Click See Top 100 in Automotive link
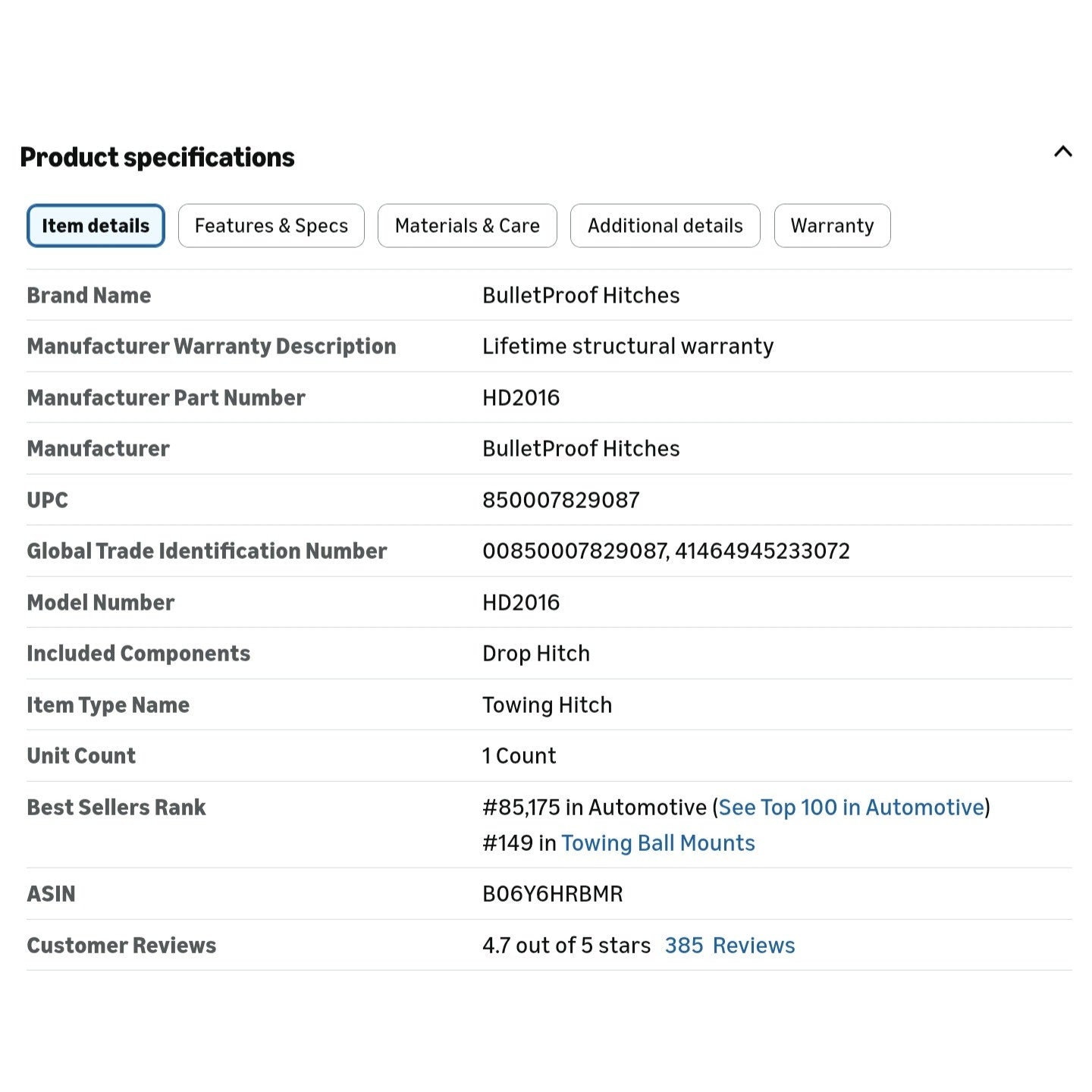Image resolution: width=1092 pixels, height=1092 pixels. pos(851,807)
